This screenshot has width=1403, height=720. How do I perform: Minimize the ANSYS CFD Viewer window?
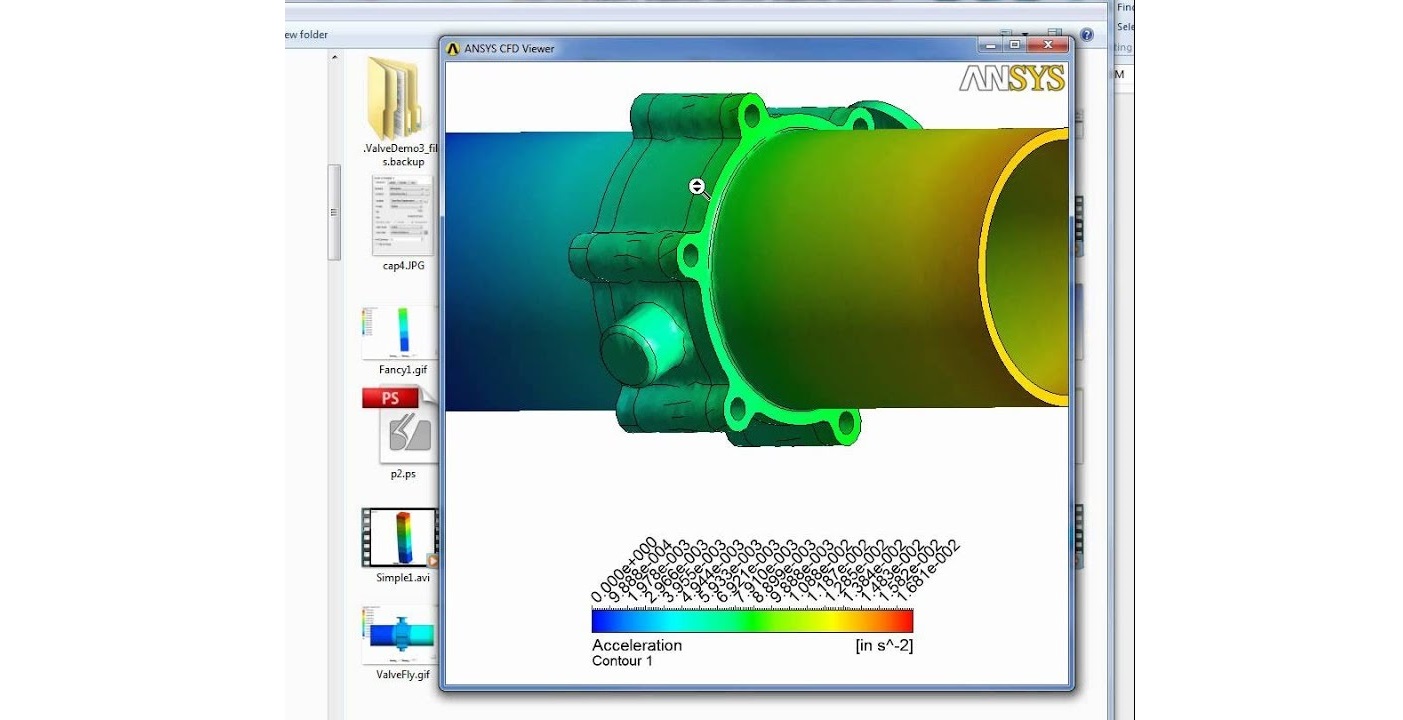[990, 45]
